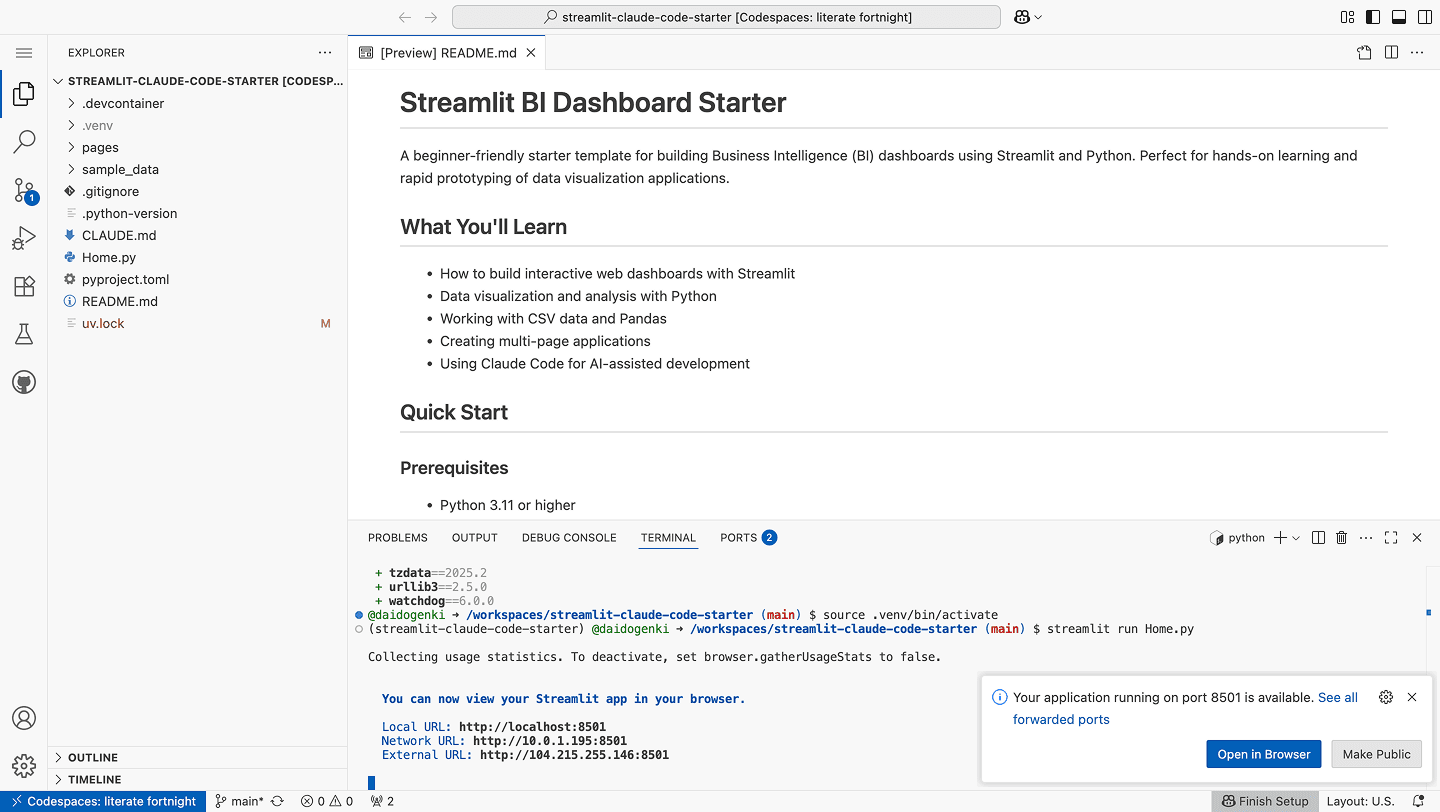Open Home.py in the explorer
Image resolution: width=1440 pixels, height=812 pixels.
109,257
